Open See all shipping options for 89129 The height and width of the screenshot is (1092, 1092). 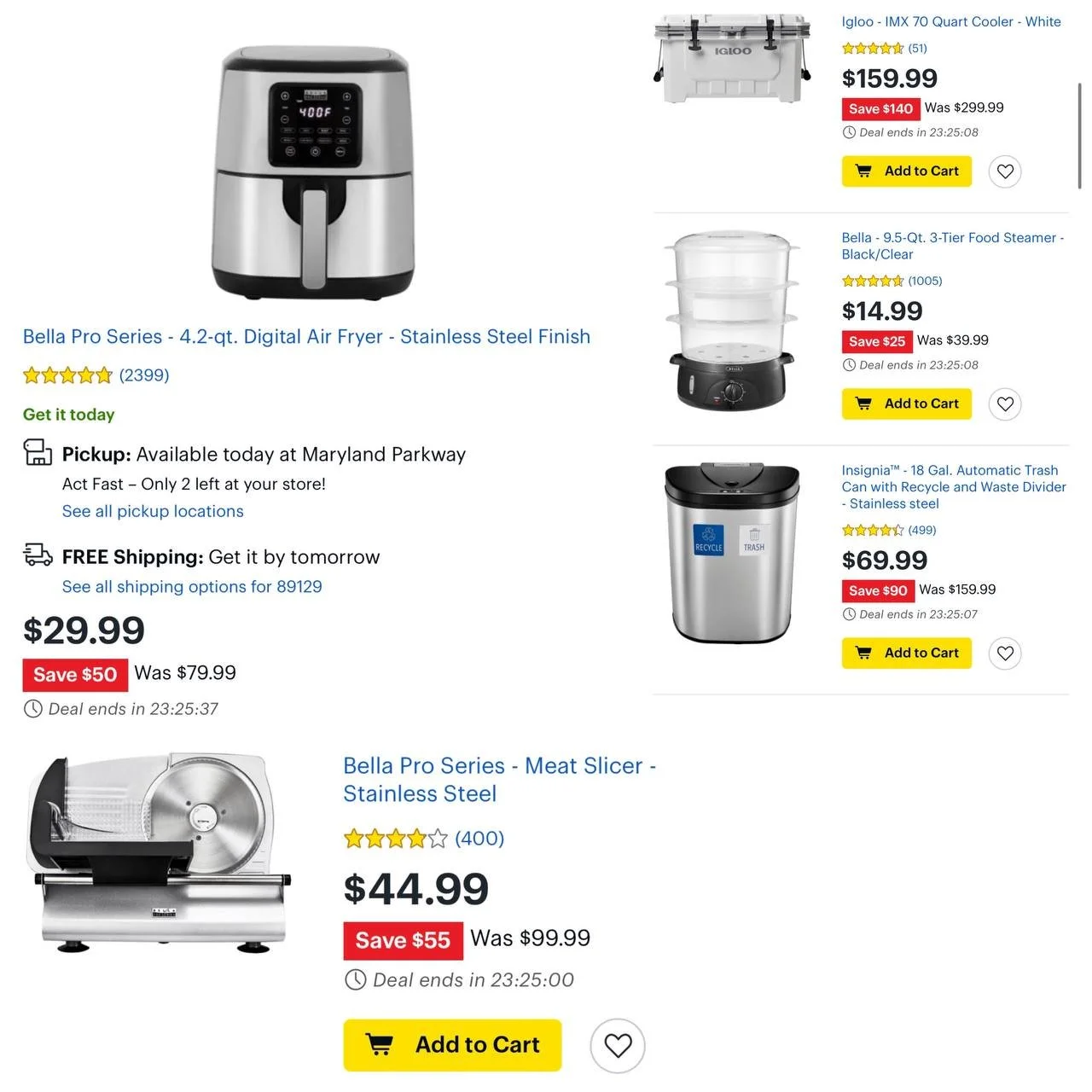(192, 586)
